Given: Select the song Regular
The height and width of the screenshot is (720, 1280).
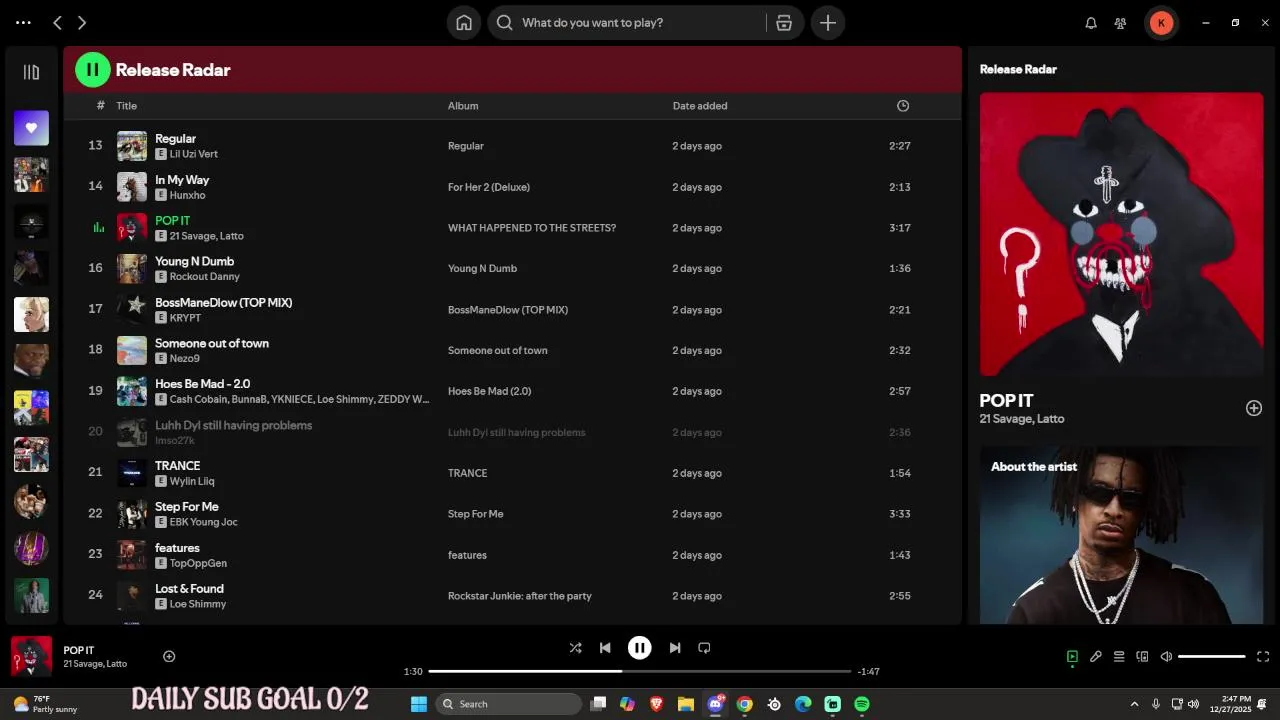Looking at the screenshot, I should [x=175, y=139].
